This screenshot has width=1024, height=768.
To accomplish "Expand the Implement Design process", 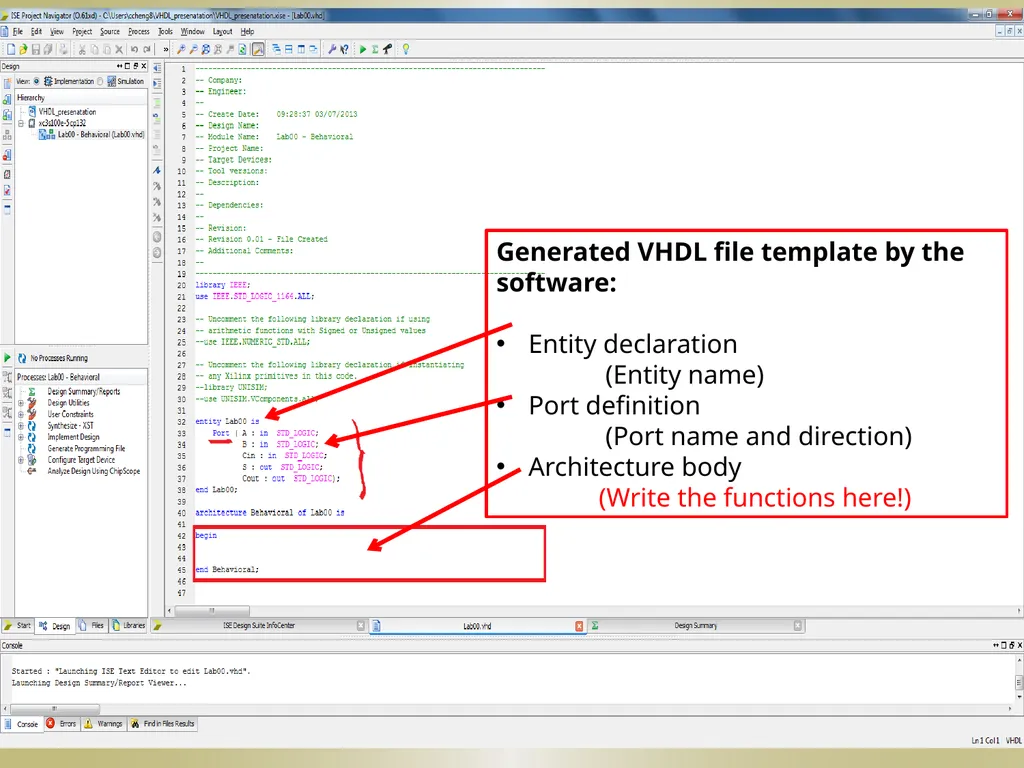I will pyautogui.click(x=21, y=437).
